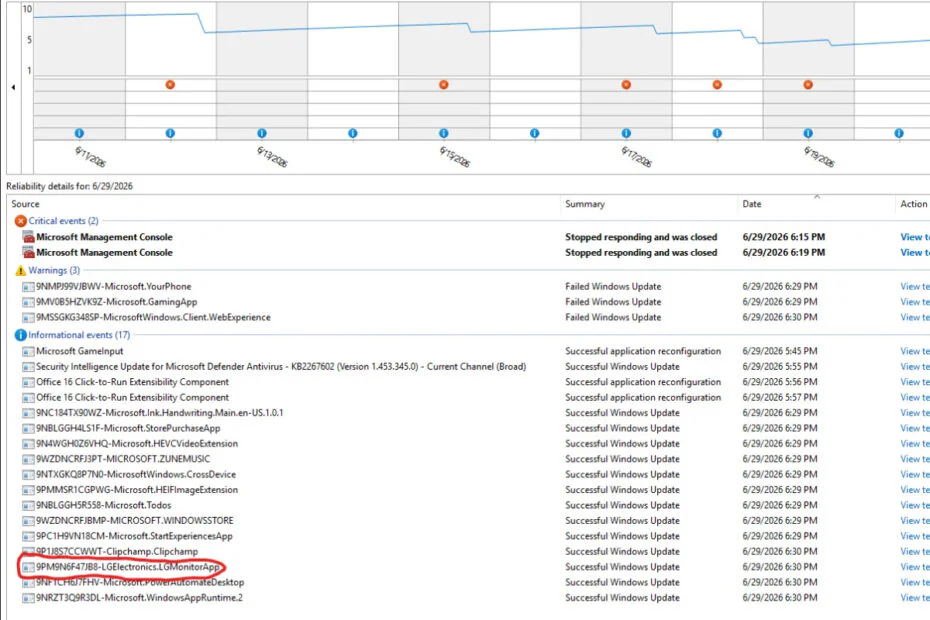Viewport: 930px width, 620px height.
Task: Select 'Failed Windows Update' summary for WebExperience
Action: (x=613, y=317)
